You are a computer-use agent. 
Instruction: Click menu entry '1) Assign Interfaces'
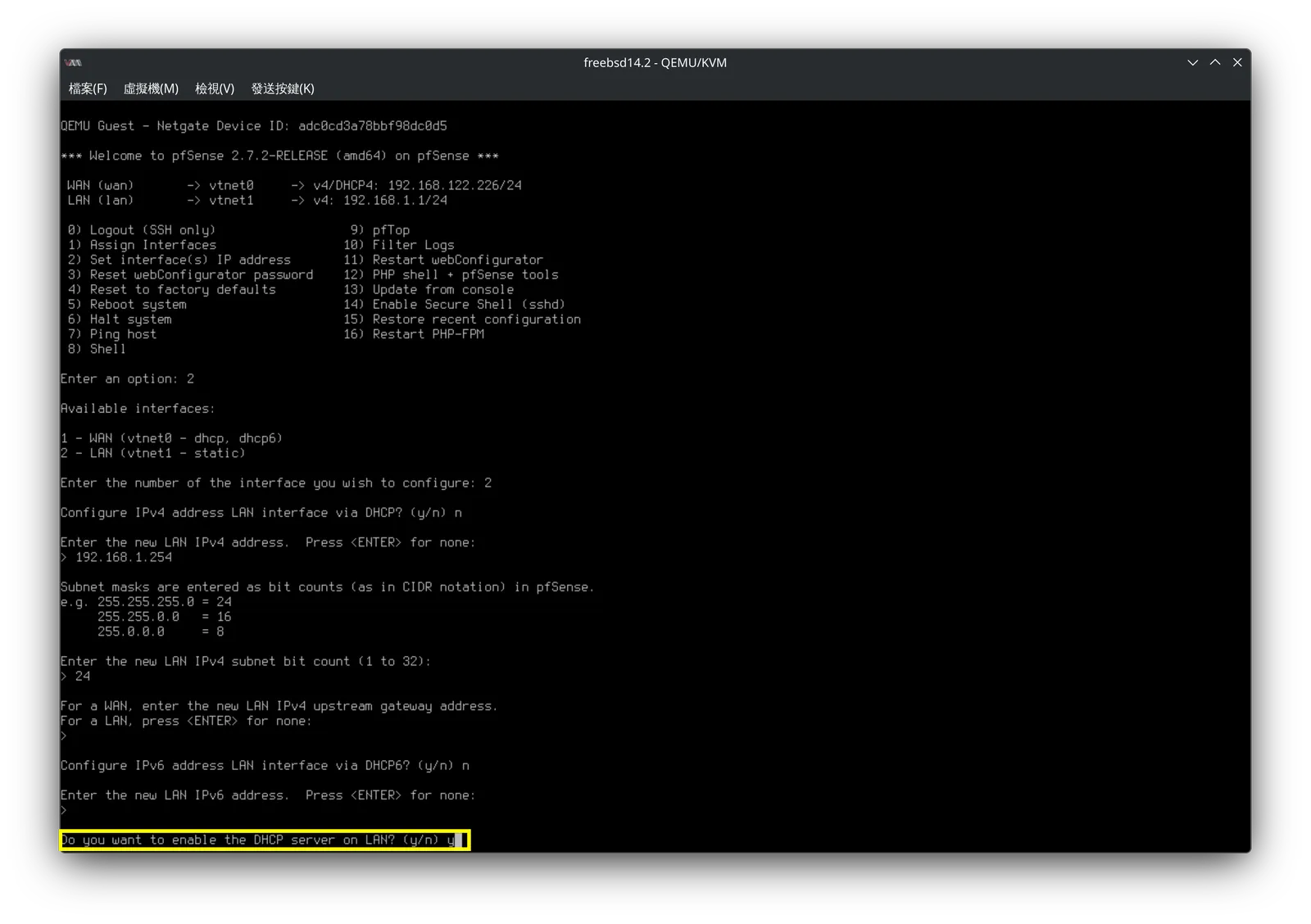[142, 245]
